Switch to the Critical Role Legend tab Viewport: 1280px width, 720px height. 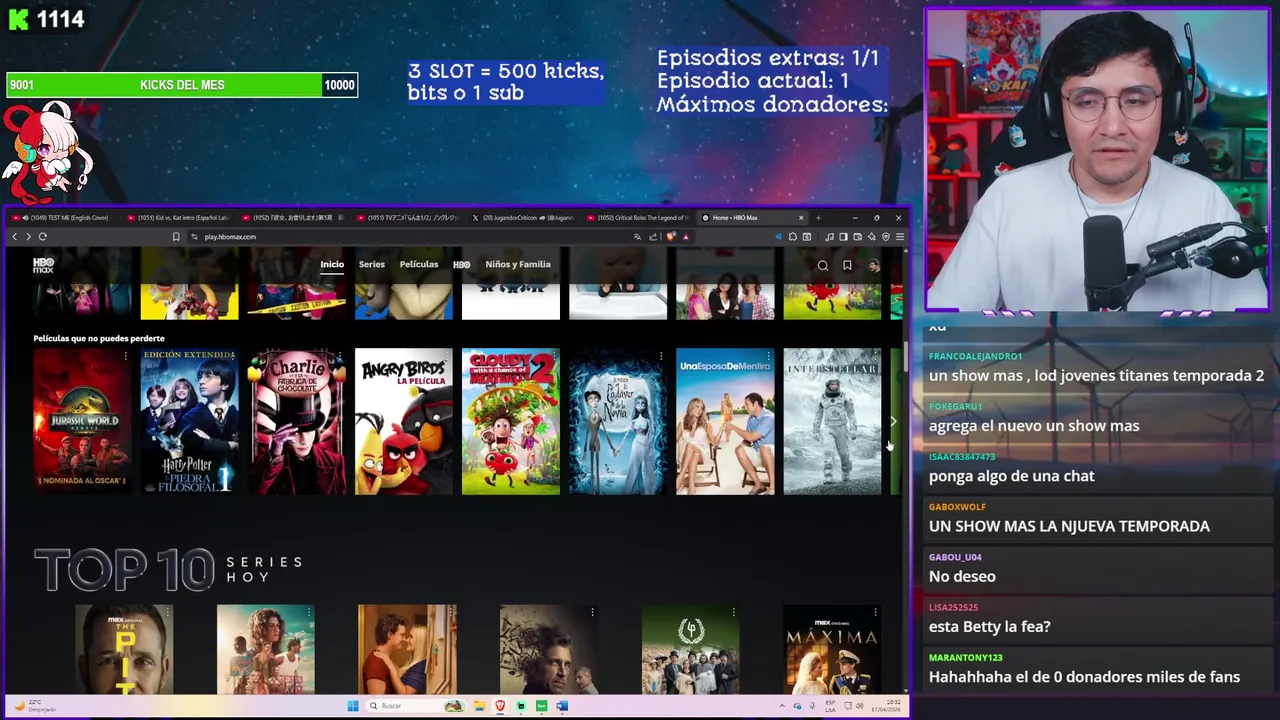[639, 218]
